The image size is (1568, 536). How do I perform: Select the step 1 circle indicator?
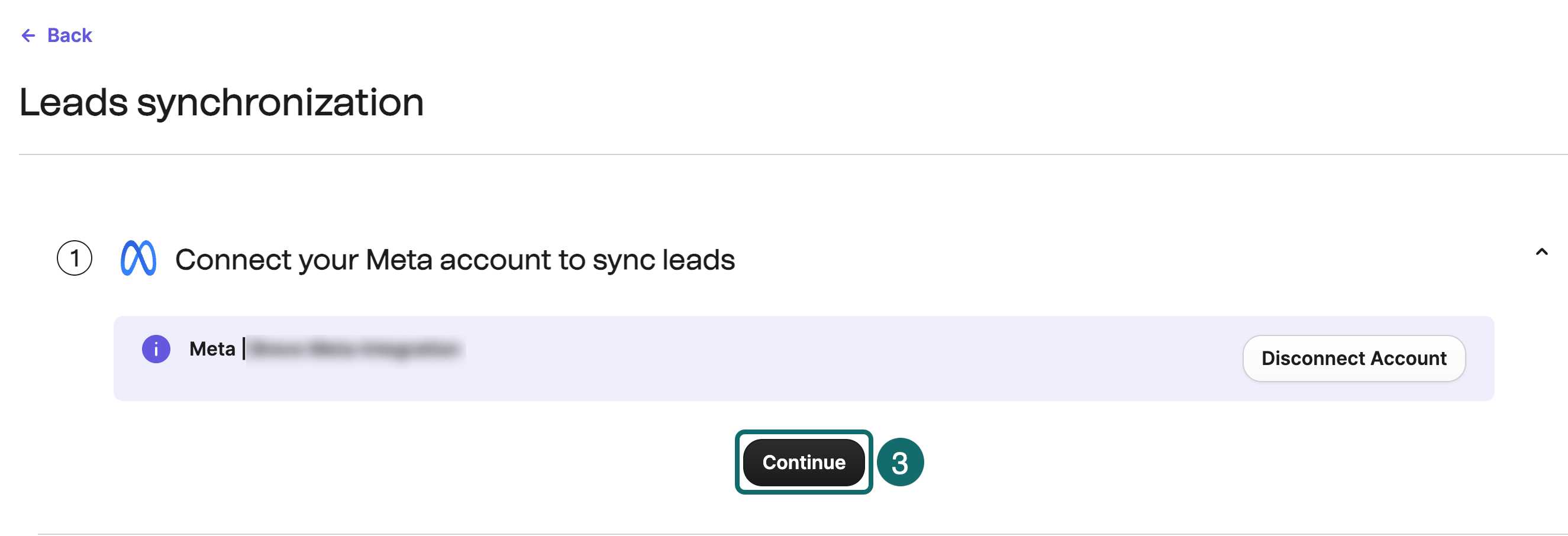tap(75, 259)
